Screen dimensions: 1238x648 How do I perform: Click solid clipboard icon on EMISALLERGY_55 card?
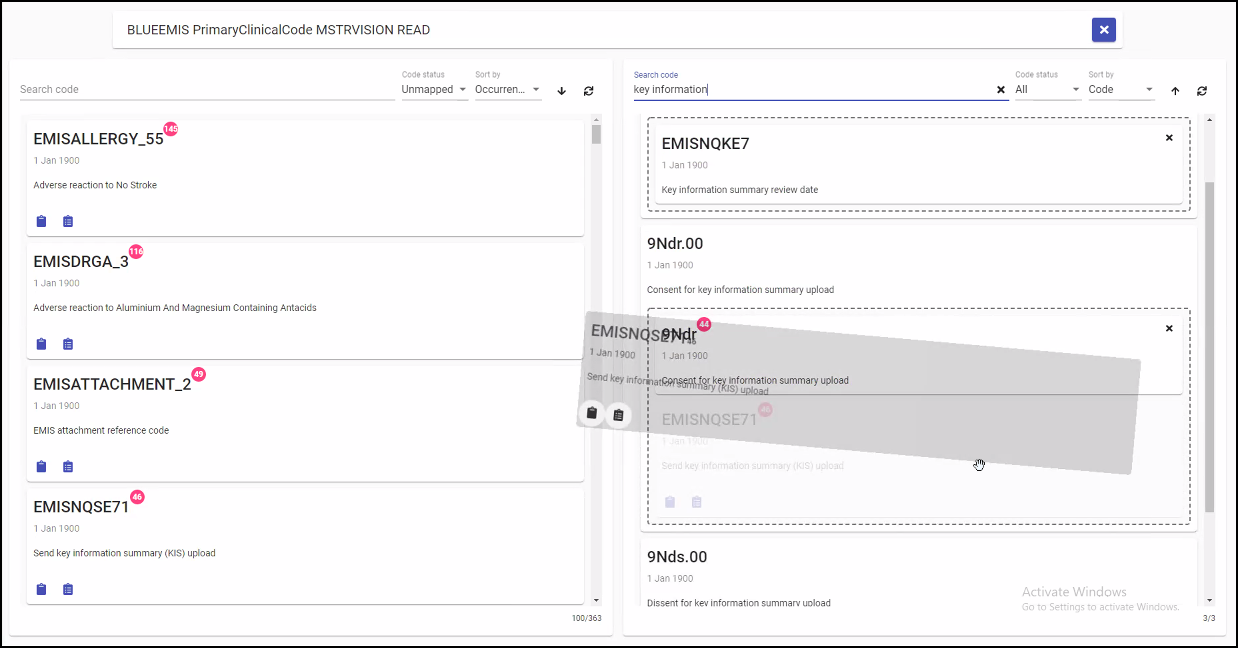pos(41,221)
